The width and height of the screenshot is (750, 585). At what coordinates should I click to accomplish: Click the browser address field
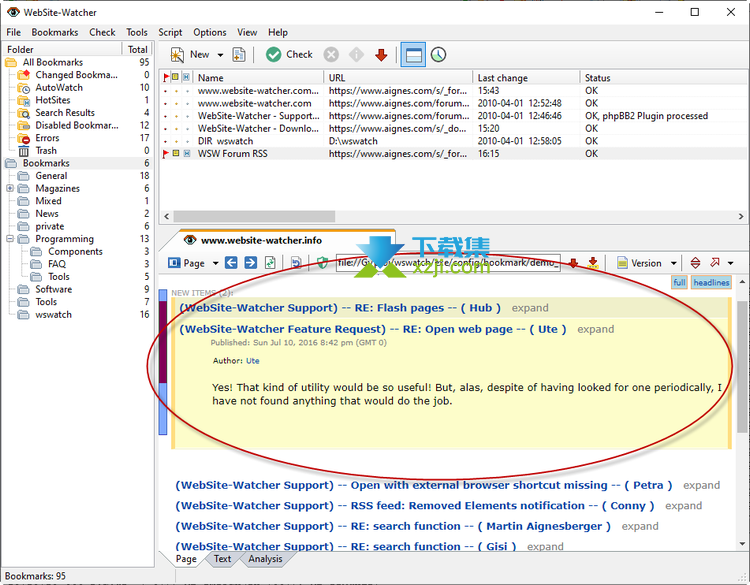448,263
